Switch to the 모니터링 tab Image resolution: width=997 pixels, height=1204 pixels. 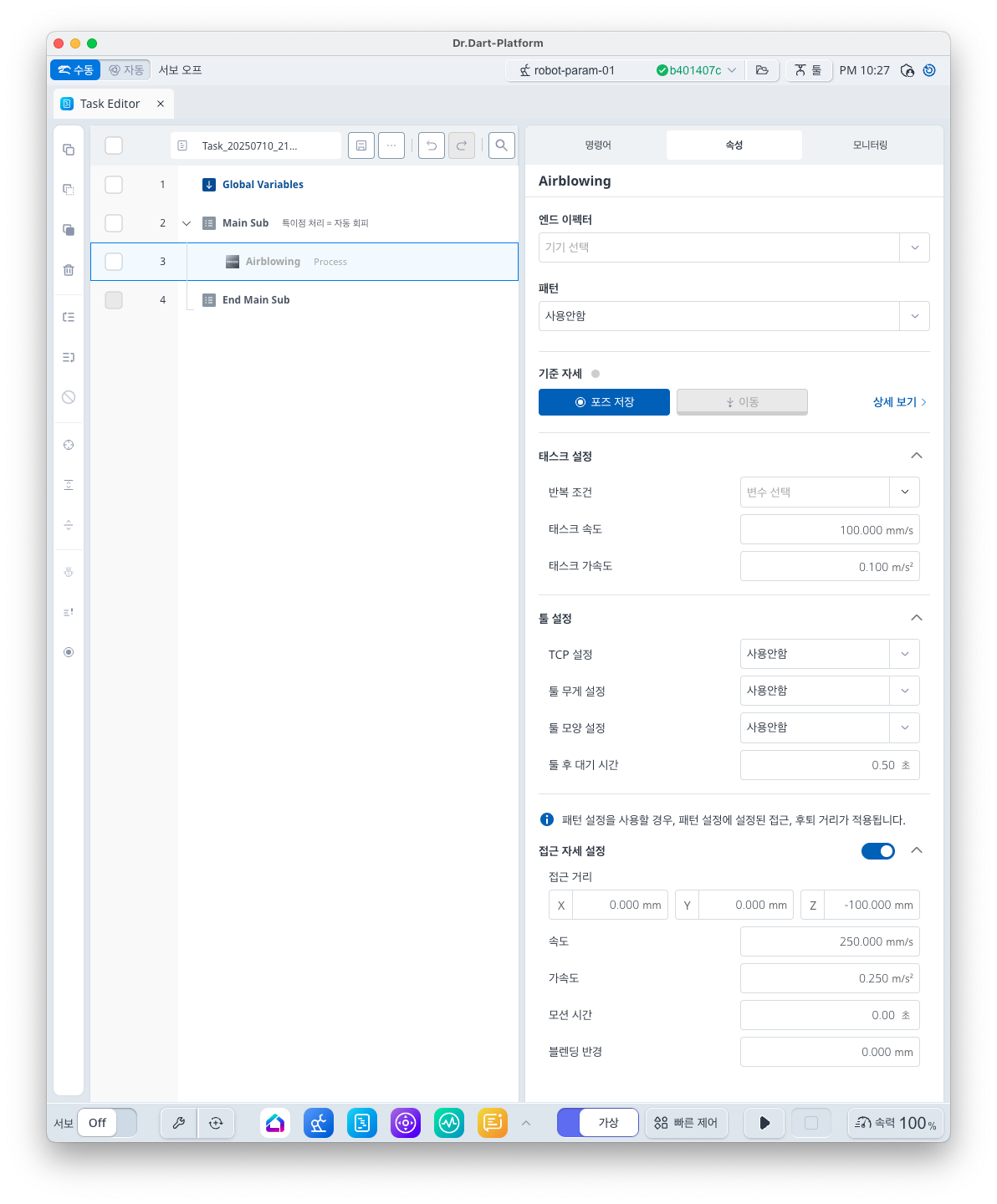[870, 145]
